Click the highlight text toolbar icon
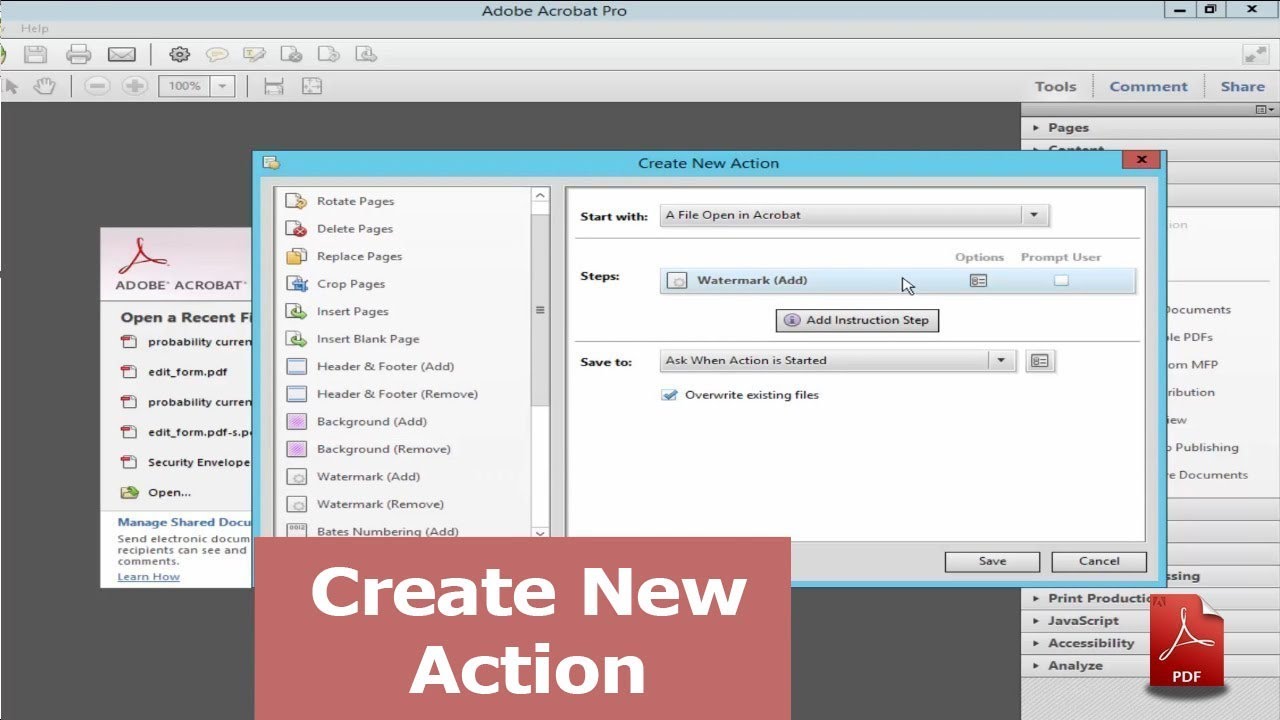 (x=254, y=55)
